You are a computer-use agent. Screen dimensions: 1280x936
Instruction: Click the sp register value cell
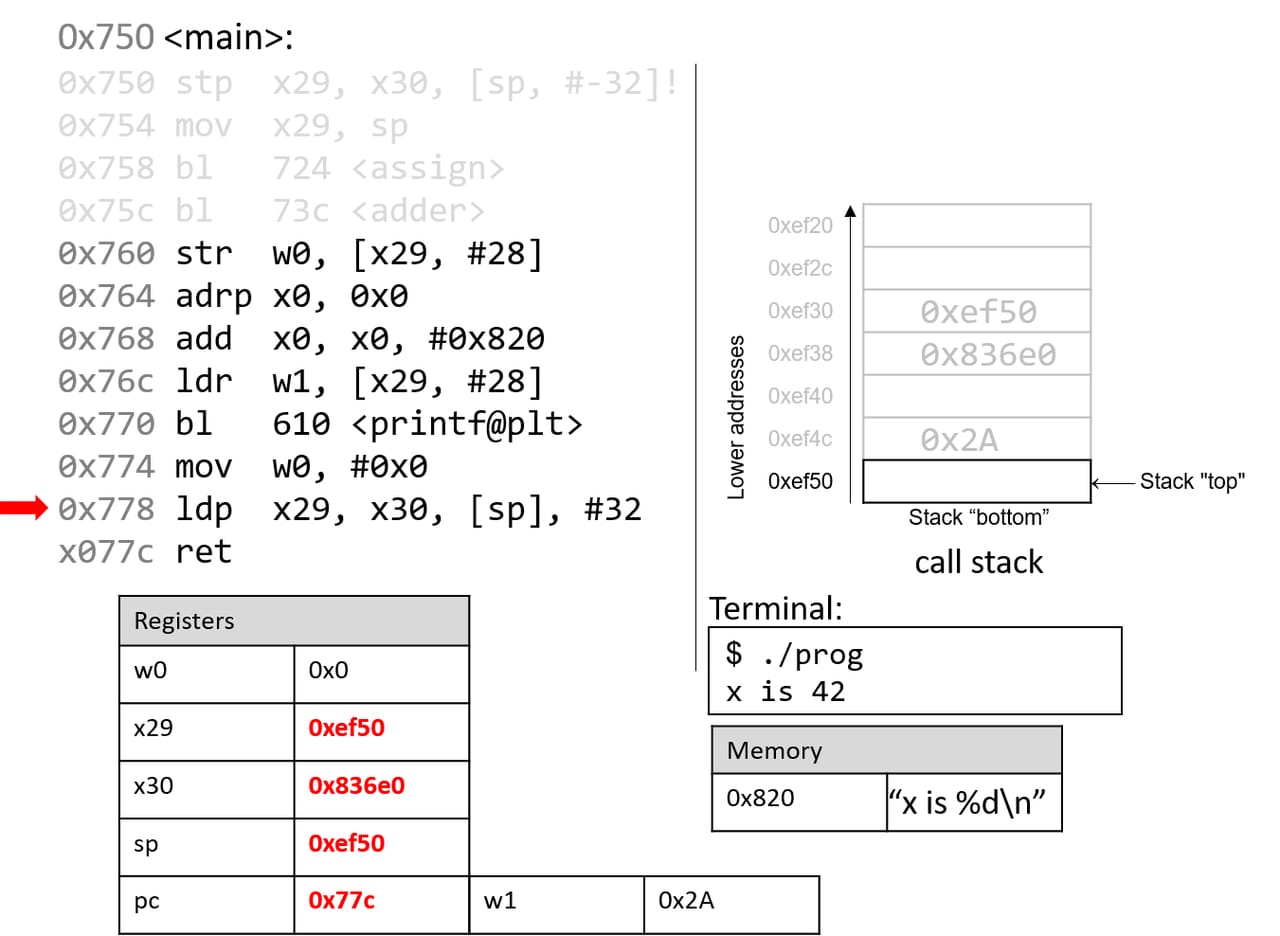[381, 844]
